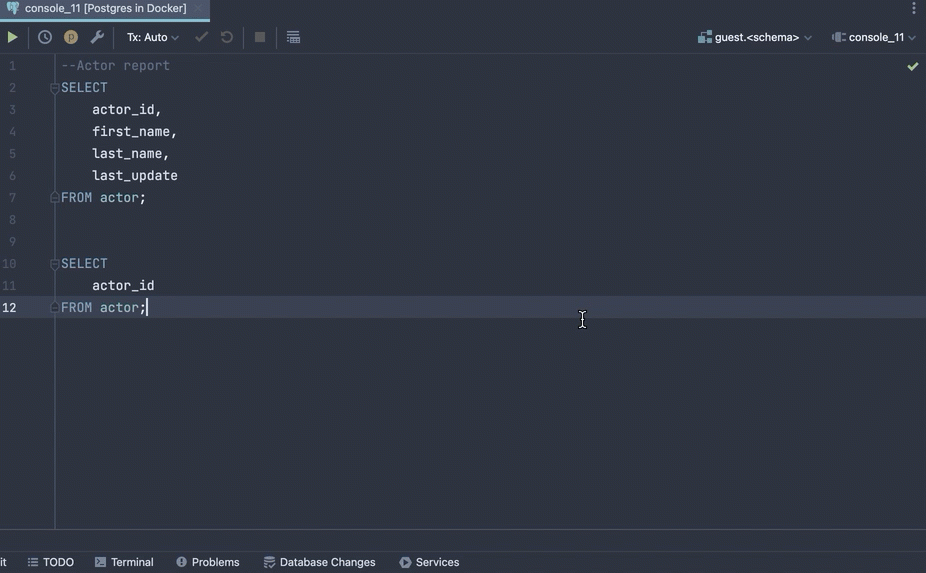
Task: Click the console_11 session icon
Action: 839,37
